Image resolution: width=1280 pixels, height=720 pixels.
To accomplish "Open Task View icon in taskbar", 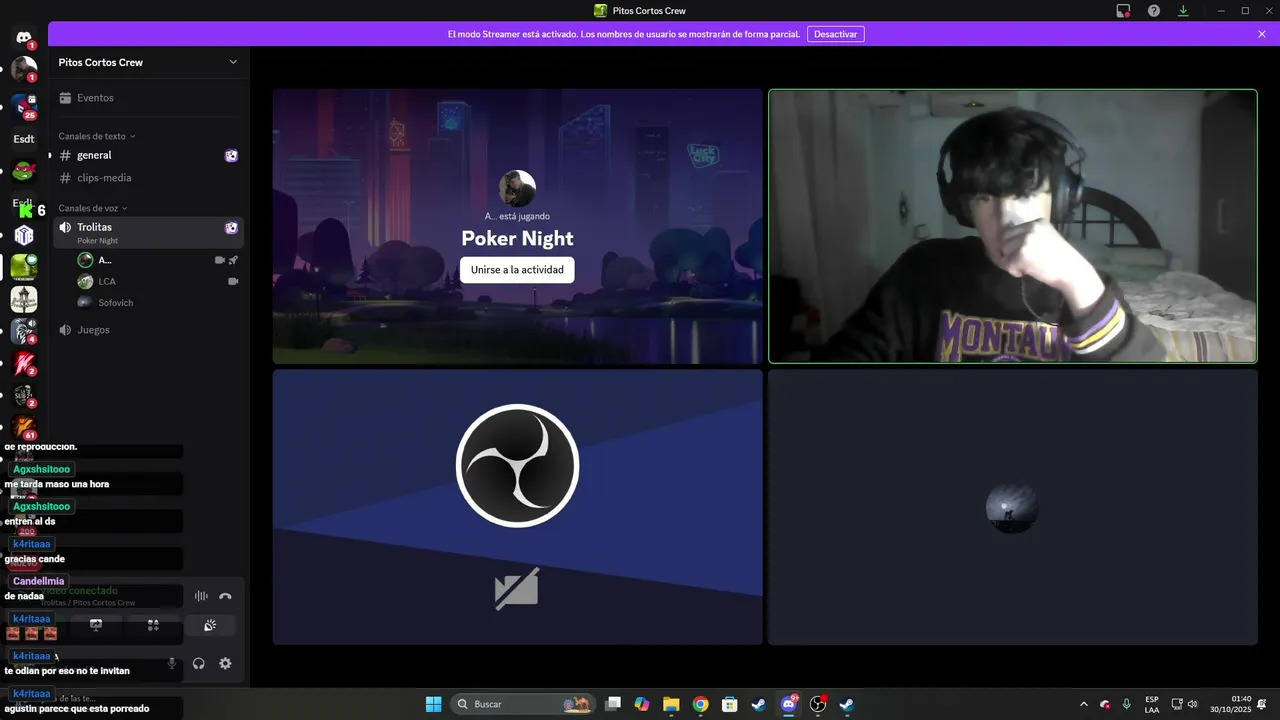I will point(613,704).
